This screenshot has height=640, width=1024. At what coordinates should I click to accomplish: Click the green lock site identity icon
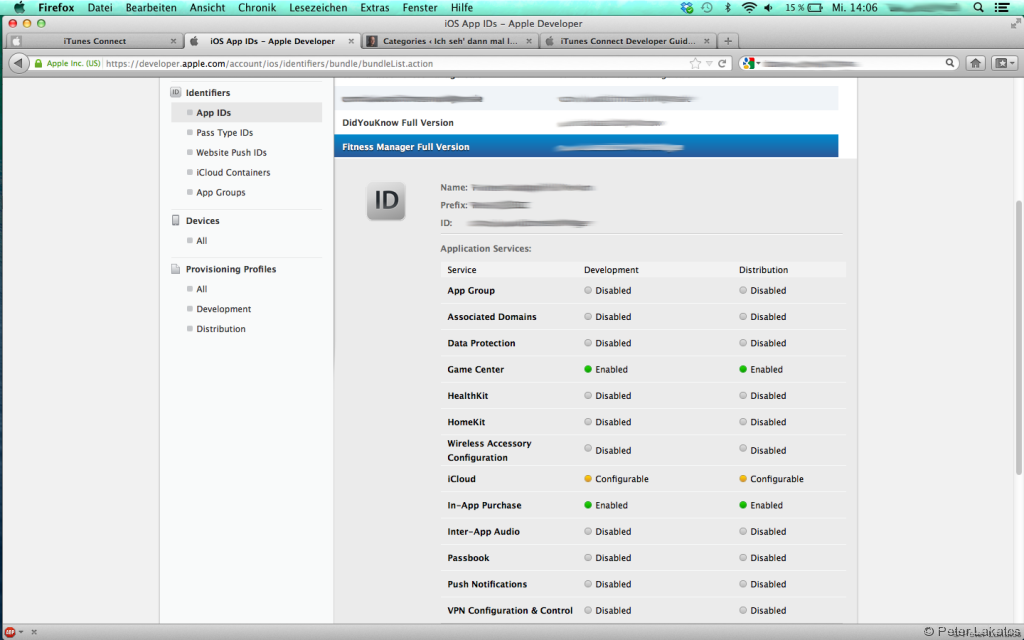[x=38, y=63]
